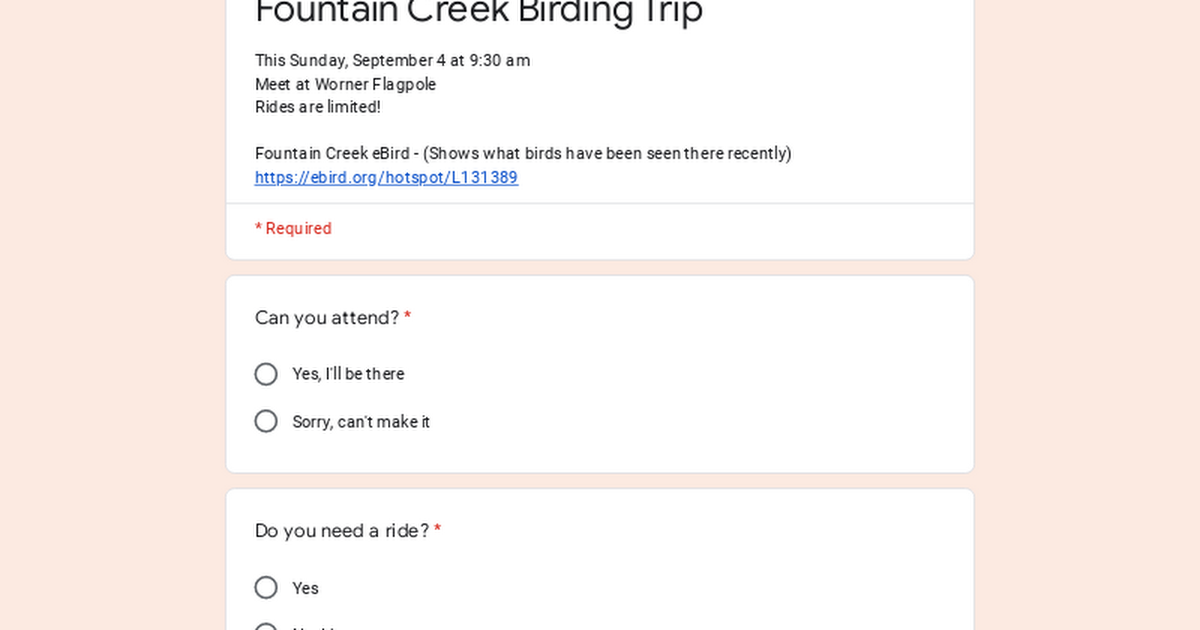Click the "Yes" label under the ride question

point(305,588)
